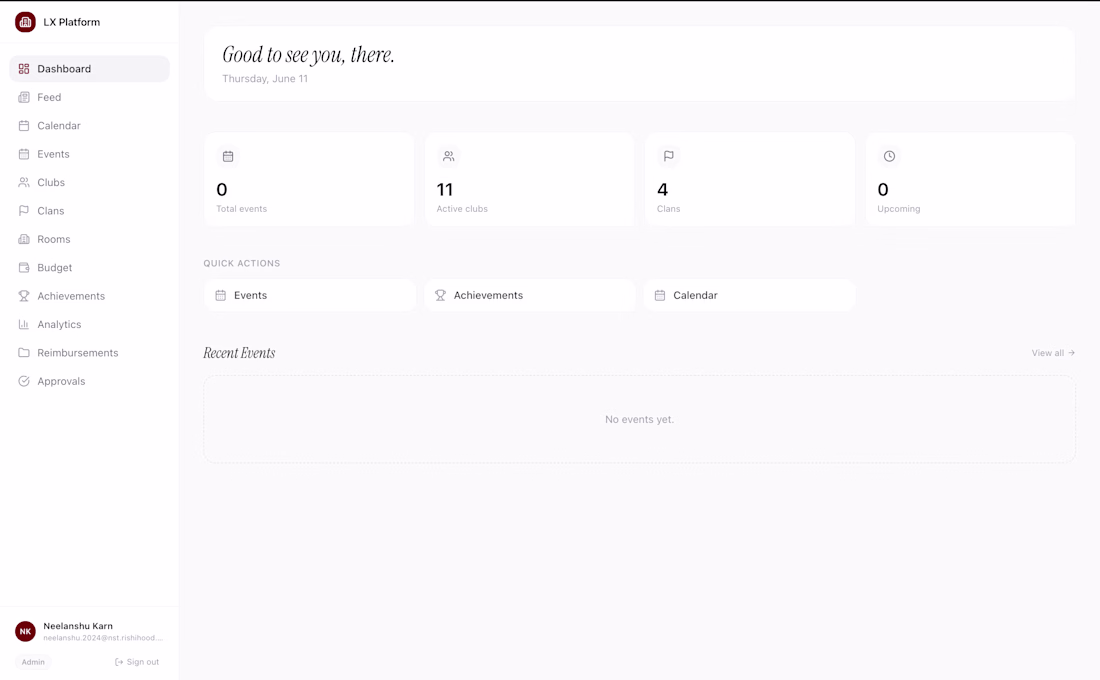Click the Neelanshu Karn user name

78,626
